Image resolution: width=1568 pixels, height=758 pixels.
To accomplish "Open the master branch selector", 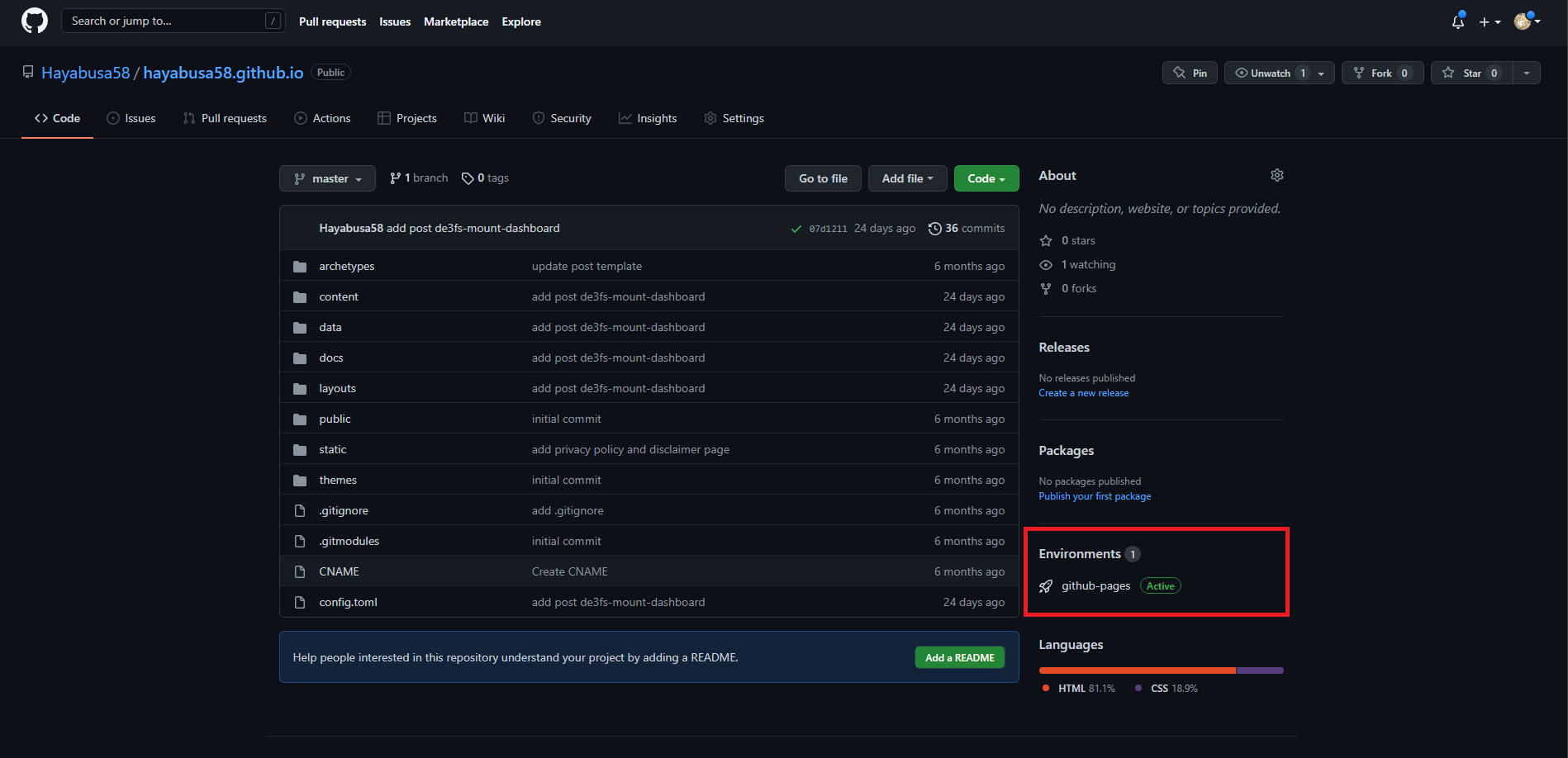I will (x=327, y=178).
